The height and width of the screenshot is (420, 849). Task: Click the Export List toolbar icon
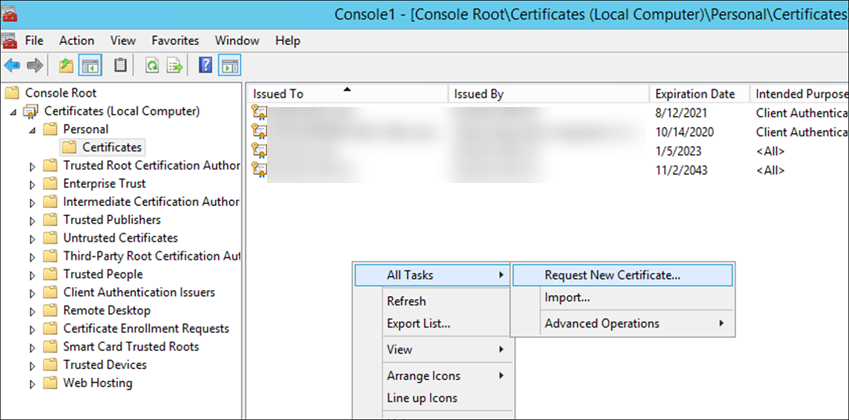(x=175, y=66)
